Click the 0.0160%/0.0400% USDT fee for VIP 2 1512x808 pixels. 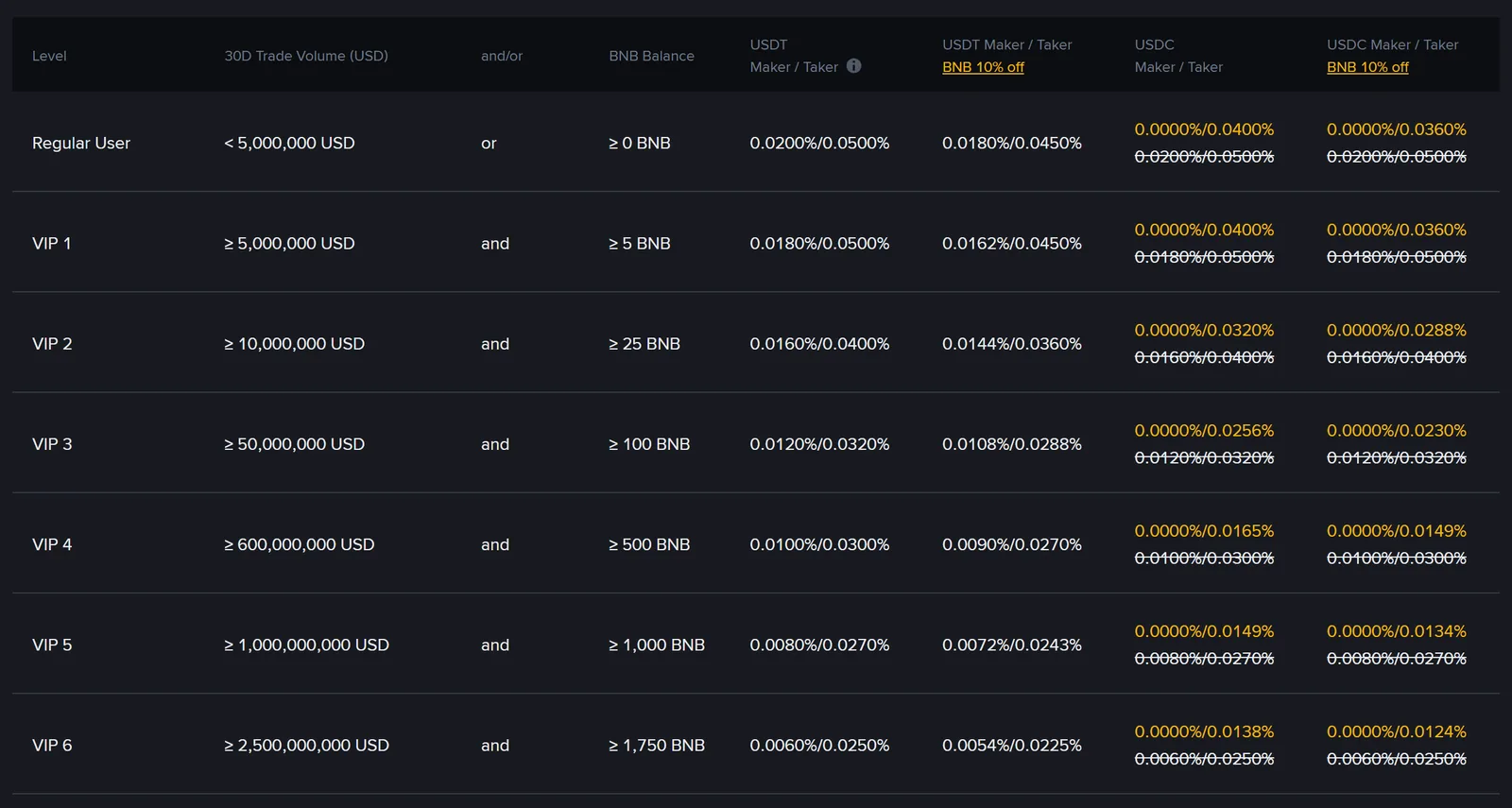tap(819, 344)
